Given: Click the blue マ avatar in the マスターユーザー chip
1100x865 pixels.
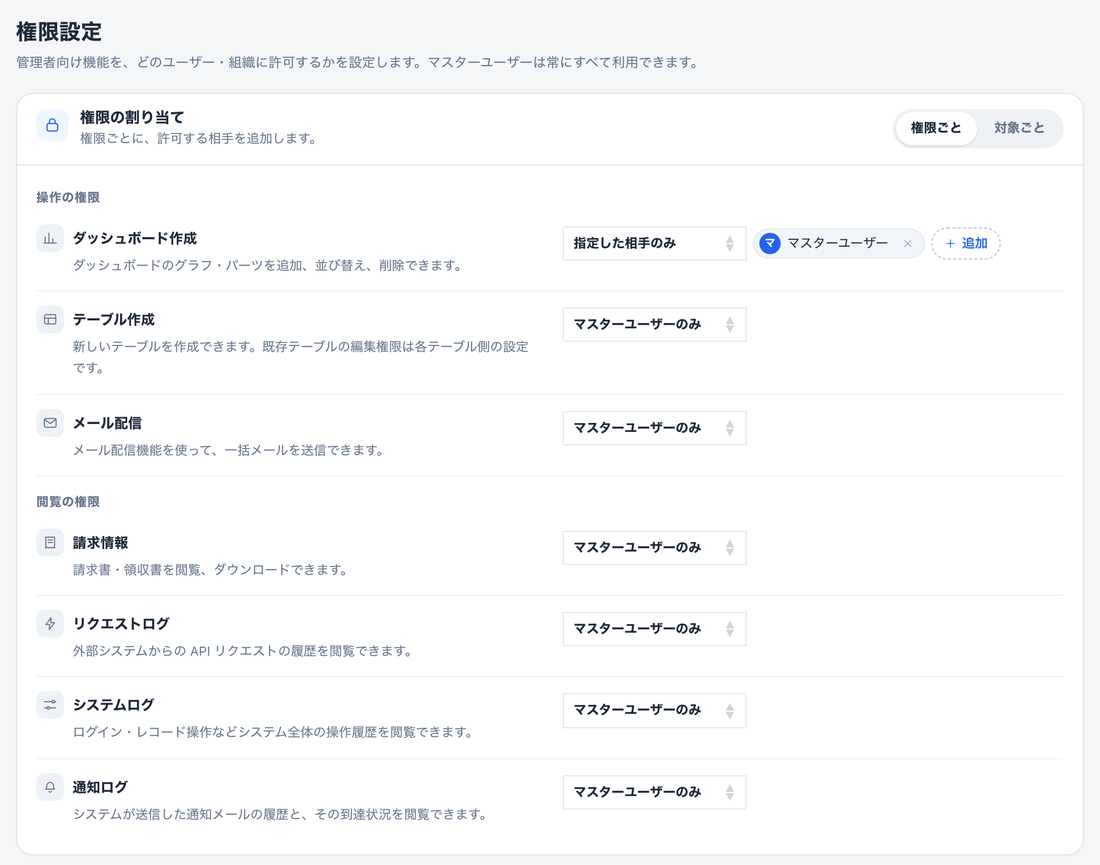Looking at the screenshot, I should 770,243.
